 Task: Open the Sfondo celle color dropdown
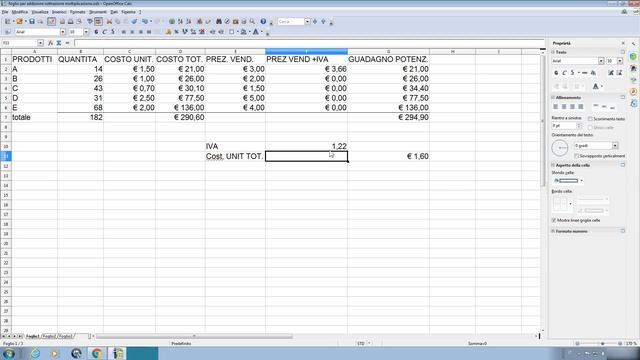(x=582, y=180)
